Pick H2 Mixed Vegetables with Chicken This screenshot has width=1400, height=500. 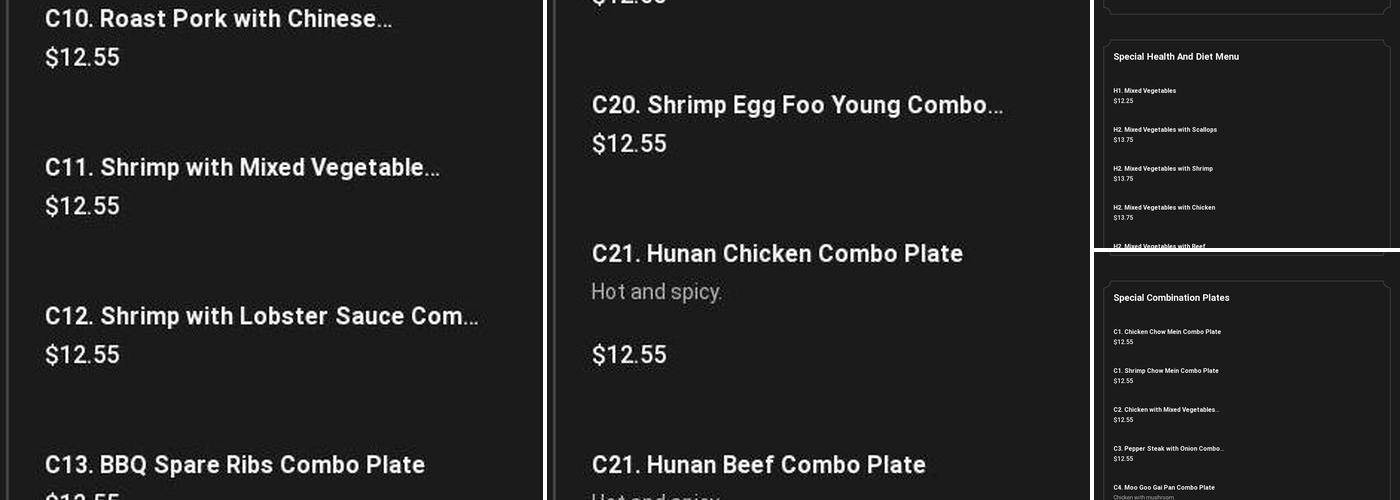[x=1164, y=208]
